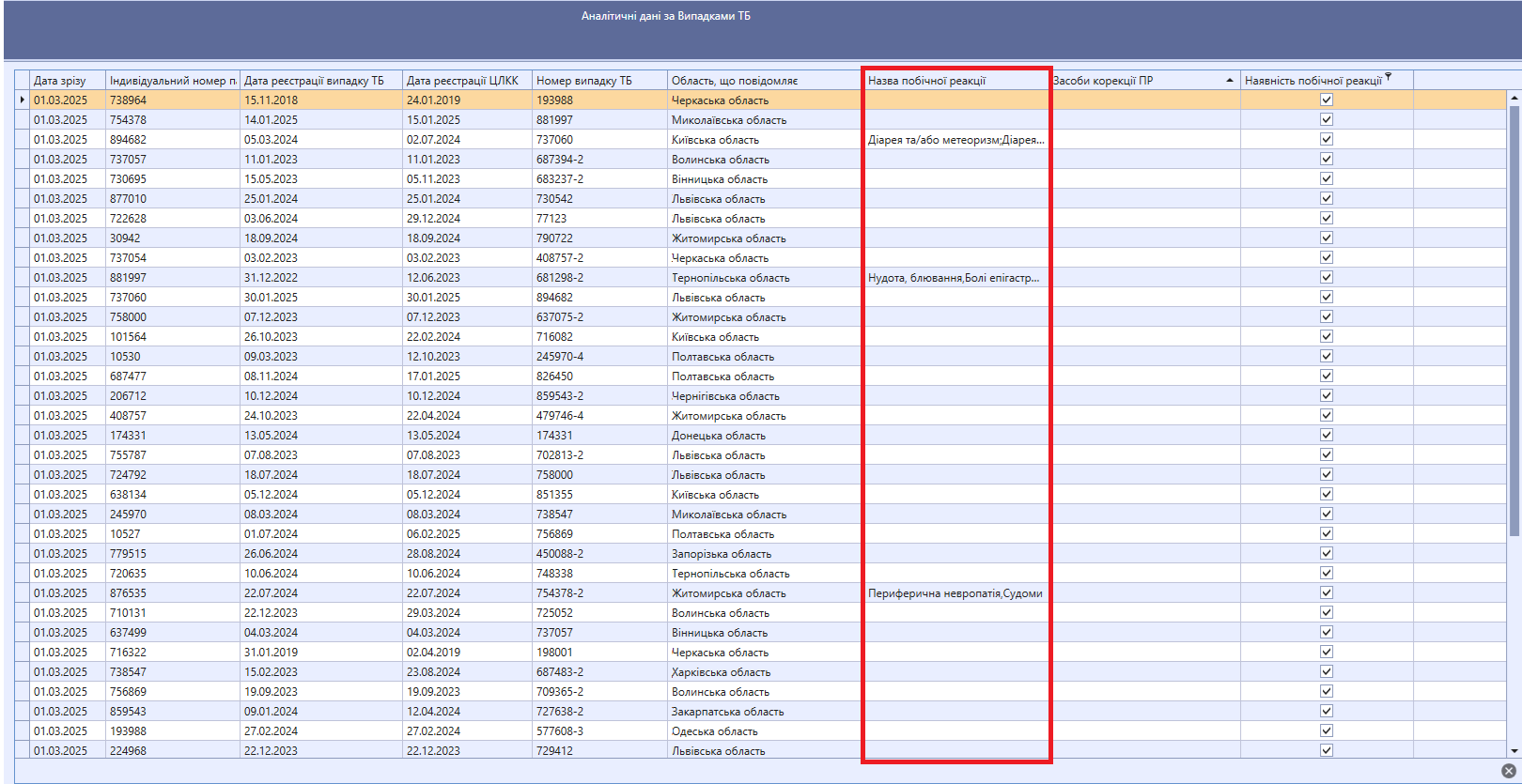Toggle sort arrow on Засоби корекції ПР header
1522x784 pixels.
coord(1230,81)
